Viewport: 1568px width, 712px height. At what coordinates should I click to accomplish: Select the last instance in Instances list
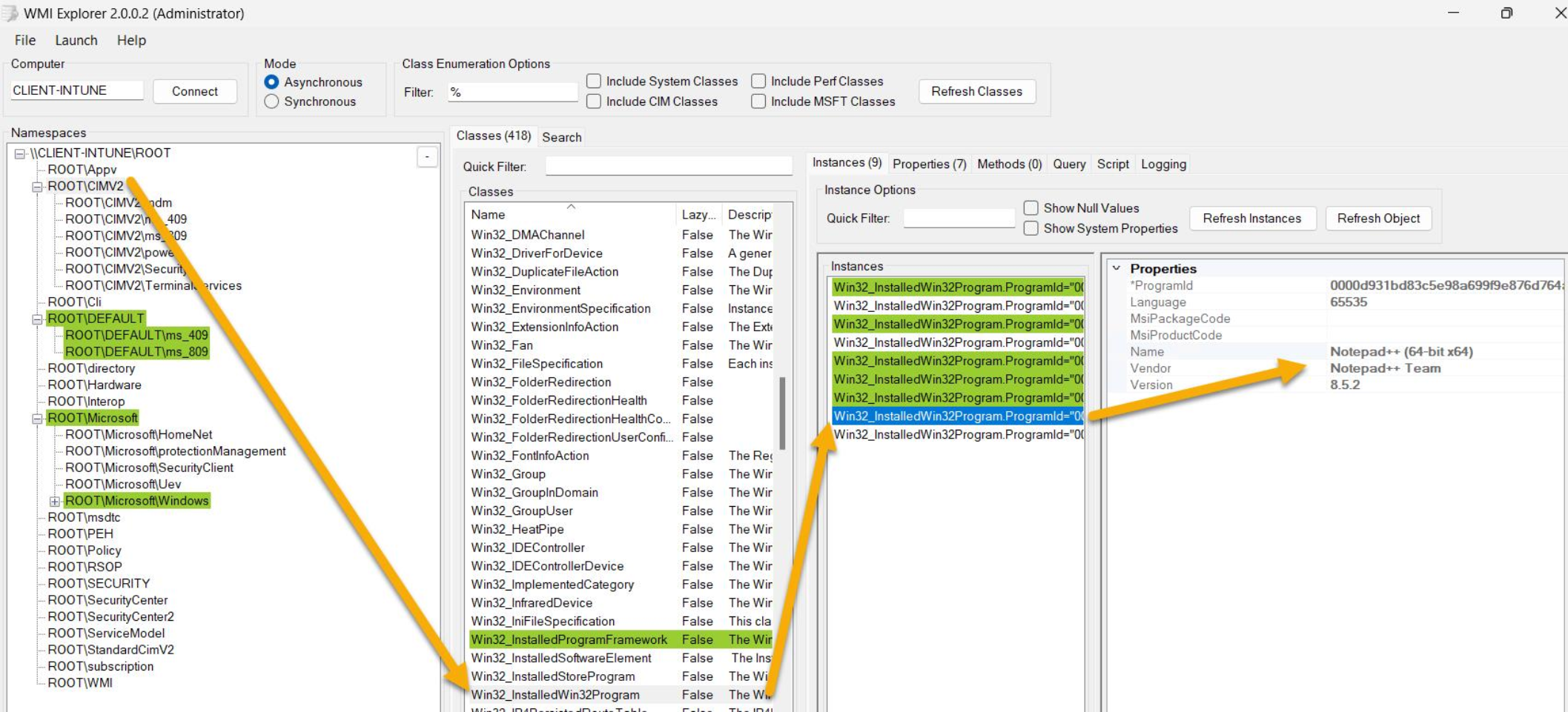pos(958,435)
